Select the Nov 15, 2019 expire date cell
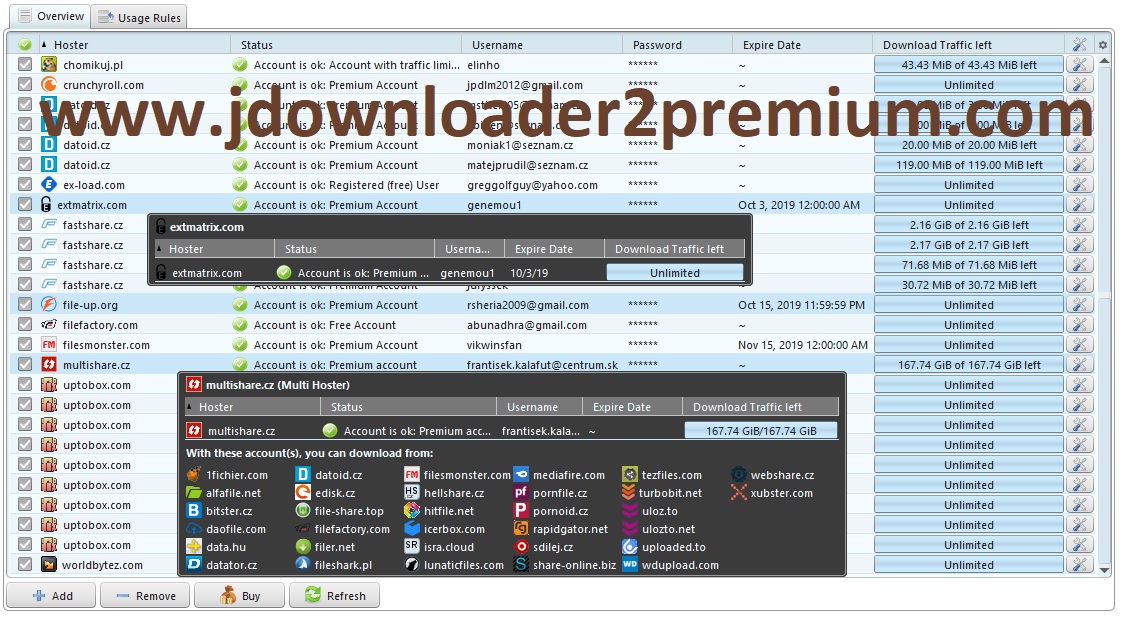This screenshot has height=621, width=1123. (803, 345)
